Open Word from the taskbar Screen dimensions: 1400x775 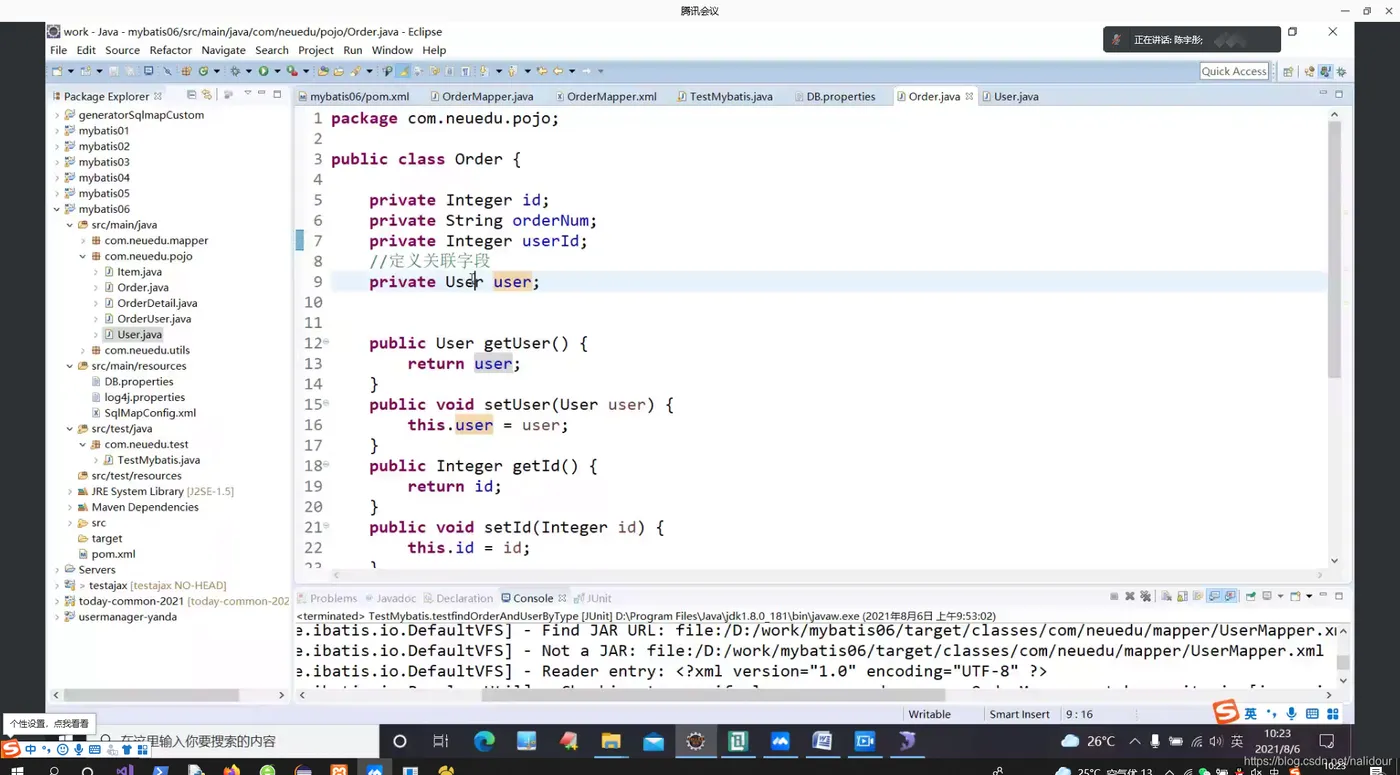[x=822, y=741]
